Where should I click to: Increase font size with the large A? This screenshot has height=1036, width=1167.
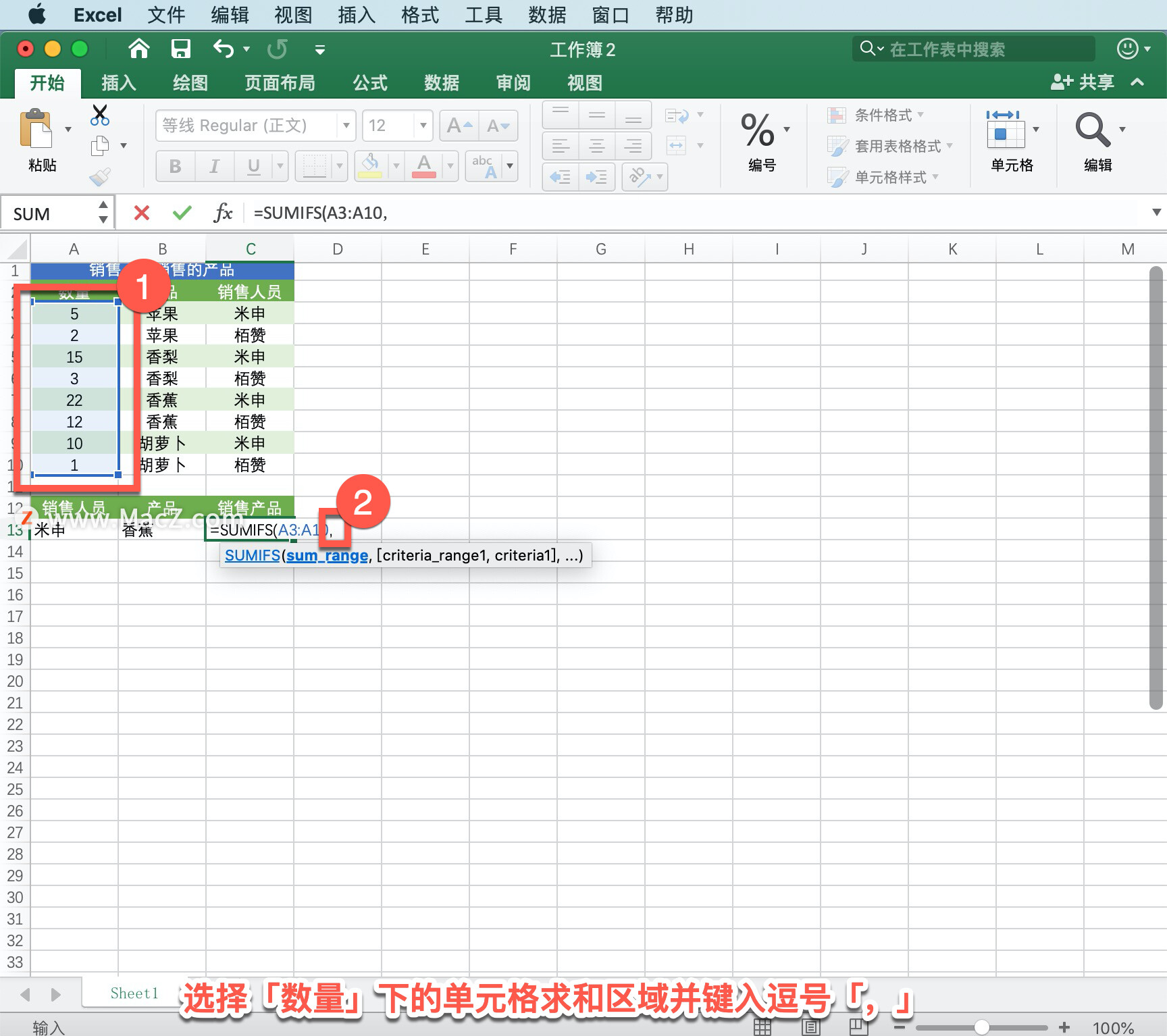[459, 126]
